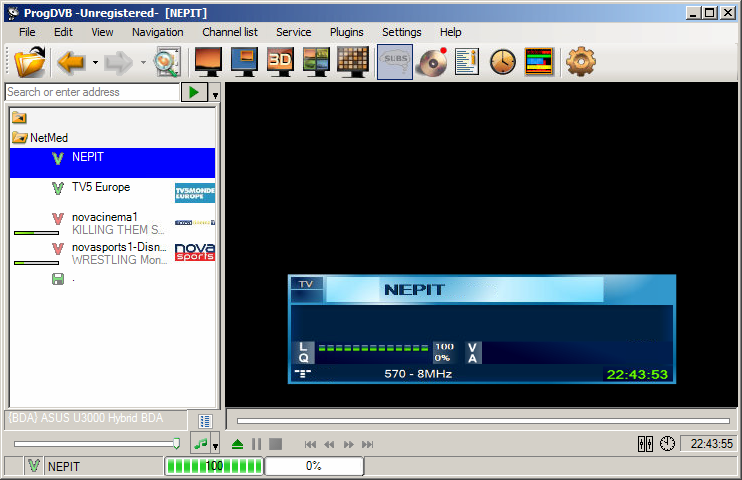This screenshot has height=480, width=742.
Task: Skip to next with the ▶▶| button
Action: tap(367, 444)
